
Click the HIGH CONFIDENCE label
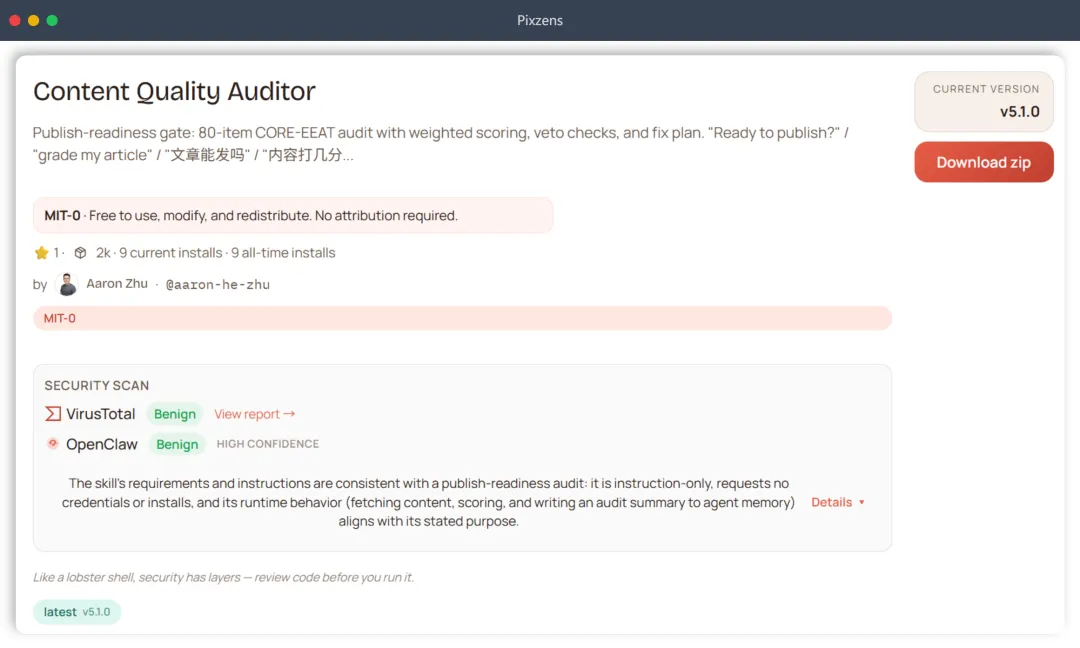pyautogui.click(x=268, y=444)
